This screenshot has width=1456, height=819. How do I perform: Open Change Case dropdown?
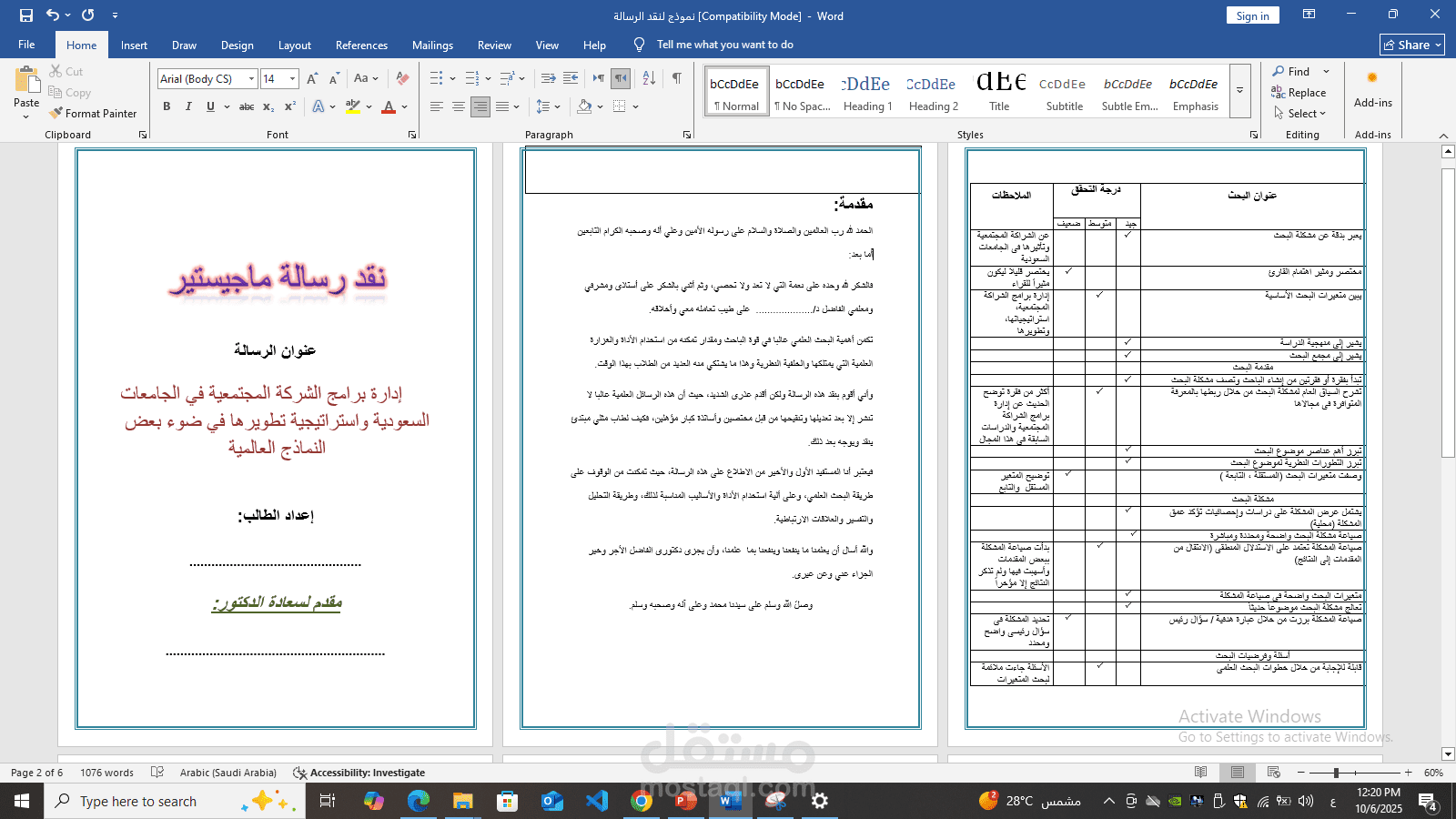366,79
